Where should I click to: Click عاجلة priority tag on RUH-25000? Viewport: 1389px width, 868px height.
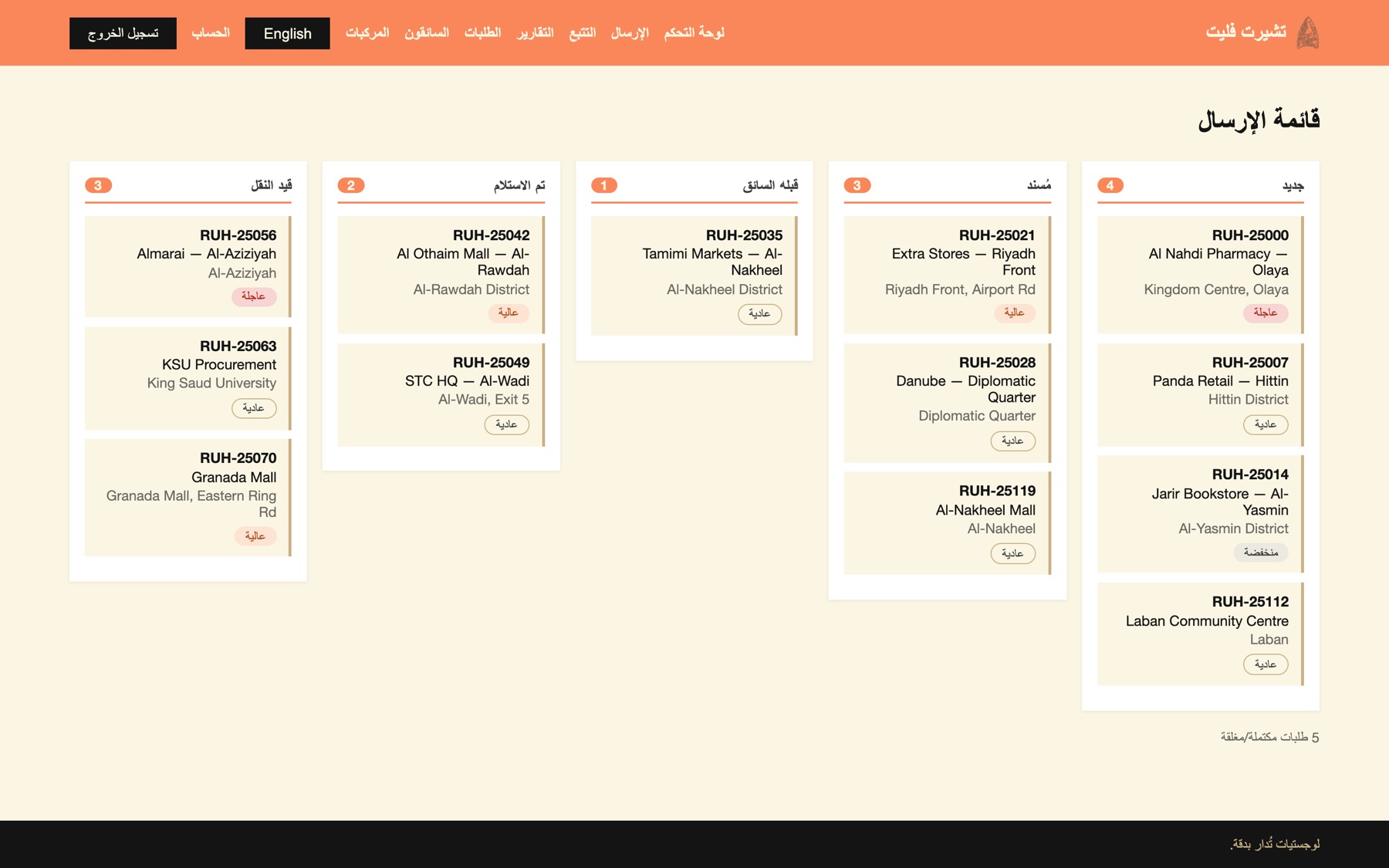(1266, 312)
